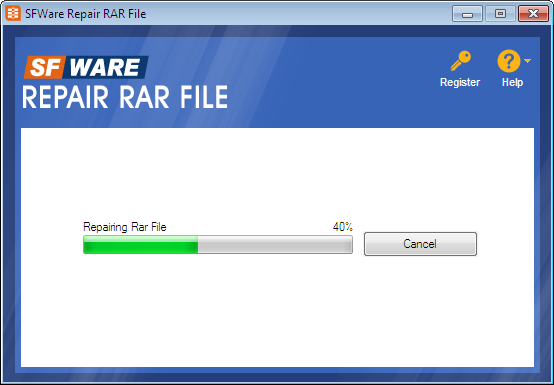This screenshot has height=385, width=554.
Task: Click the green repair progress bar
Action: [x=218, y=244]
